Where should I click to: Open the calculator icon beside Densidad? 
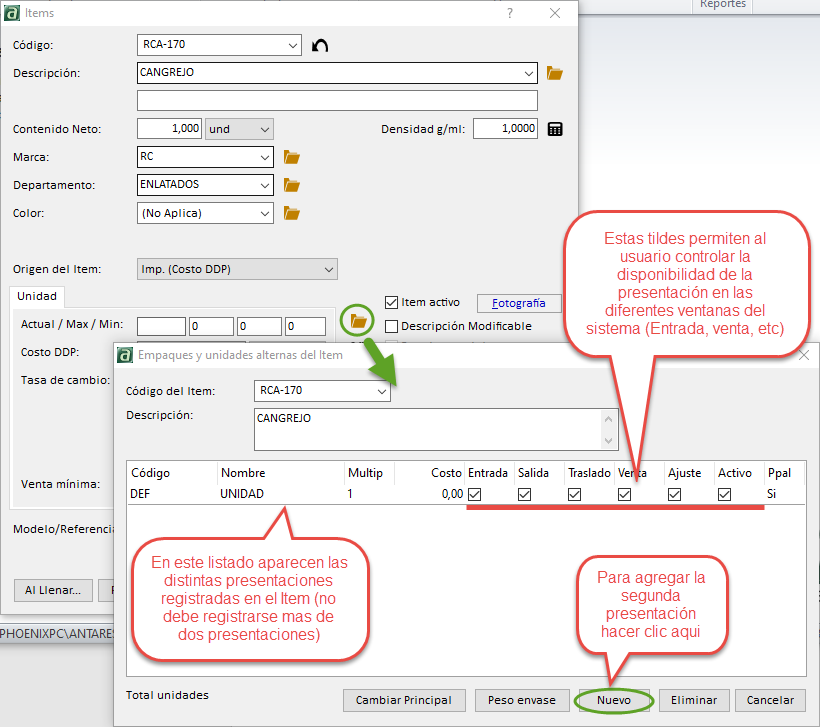pos(555,129)
